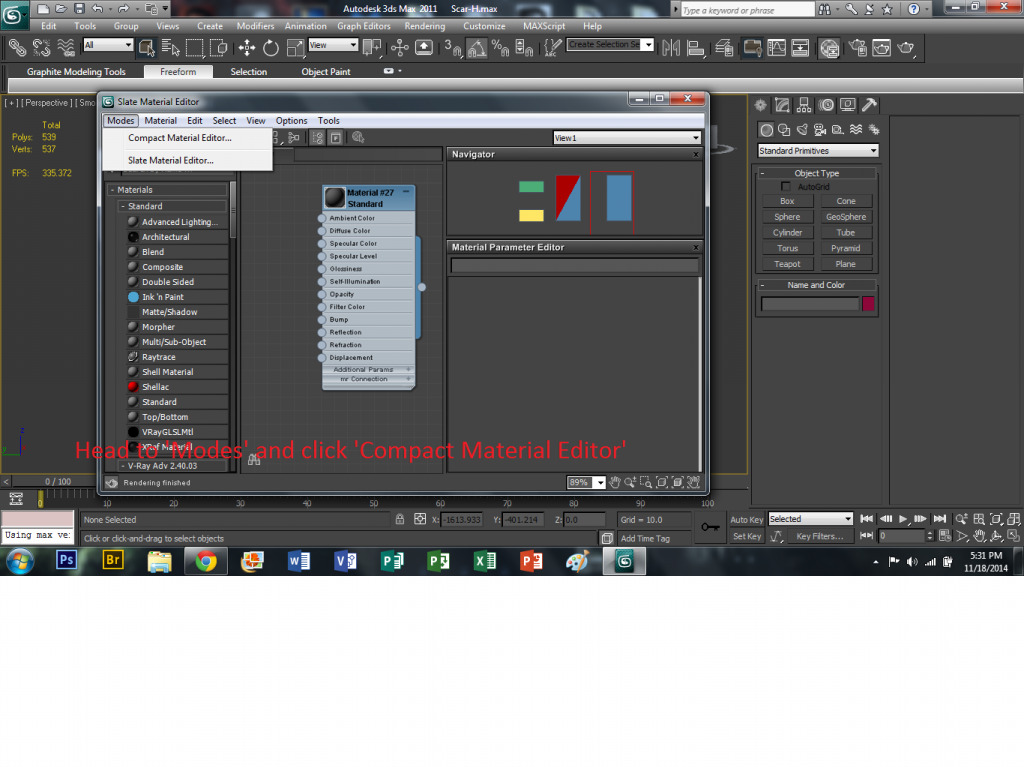Open the reference coordinate system View dropdown
This screenshot has width=1024, height=767.
333,45
